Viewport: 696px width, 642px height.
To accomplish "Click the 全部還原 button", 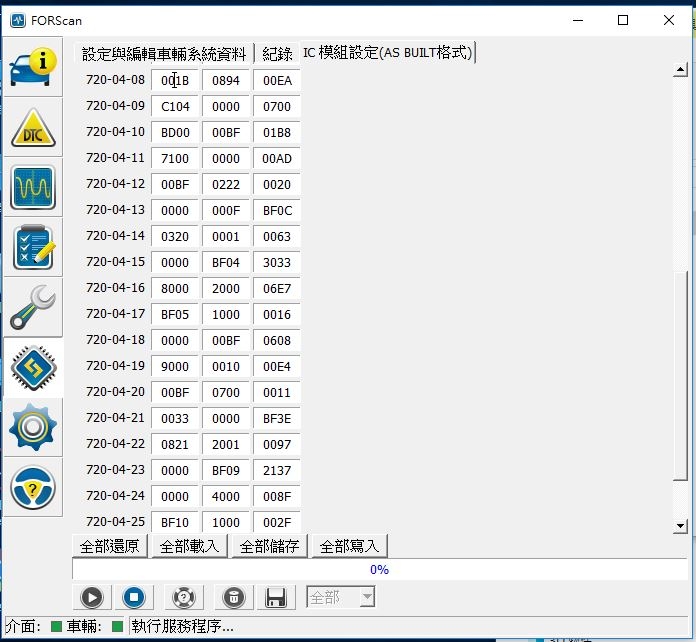I will (110, 546).
